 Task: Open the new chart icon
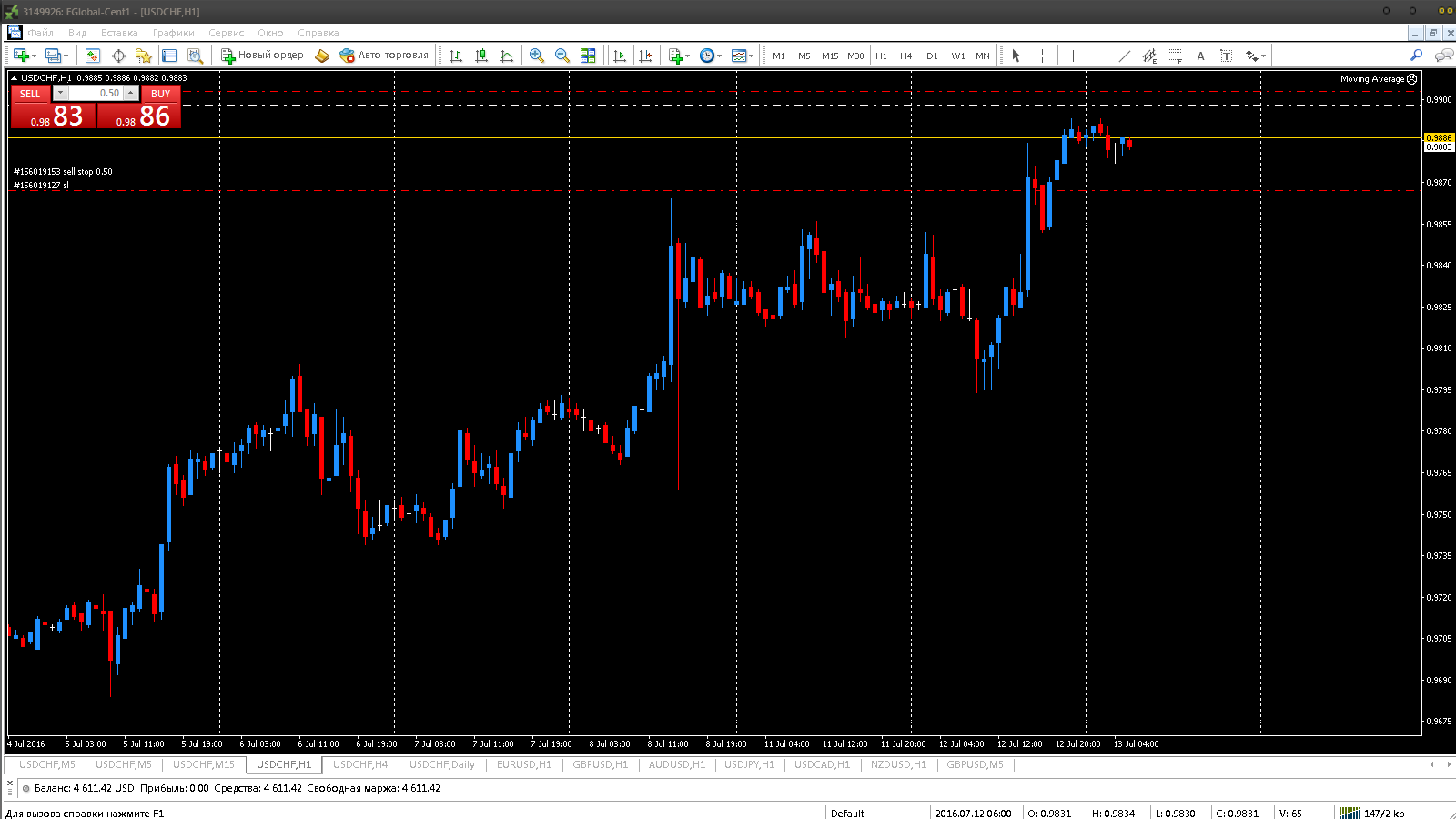coord(20,56)
